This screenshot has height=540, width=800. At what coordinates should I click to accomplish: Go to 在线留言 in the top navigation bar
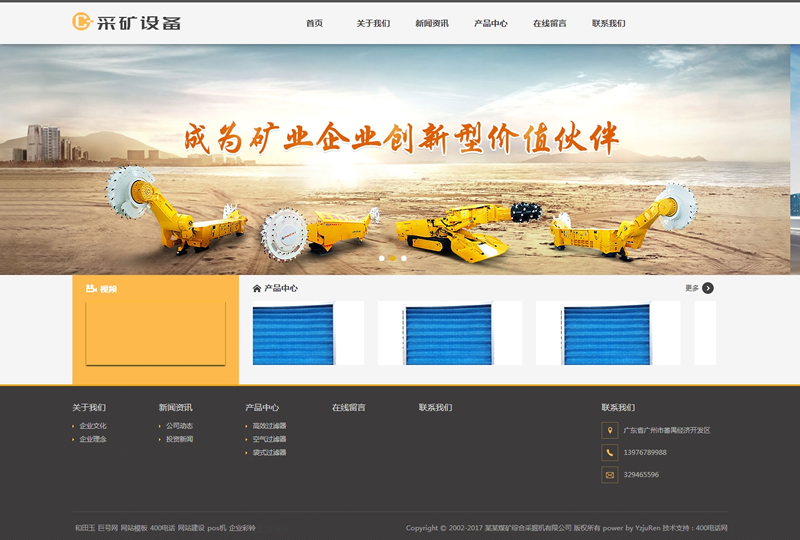pyautogui.click(x=549, y=23)
